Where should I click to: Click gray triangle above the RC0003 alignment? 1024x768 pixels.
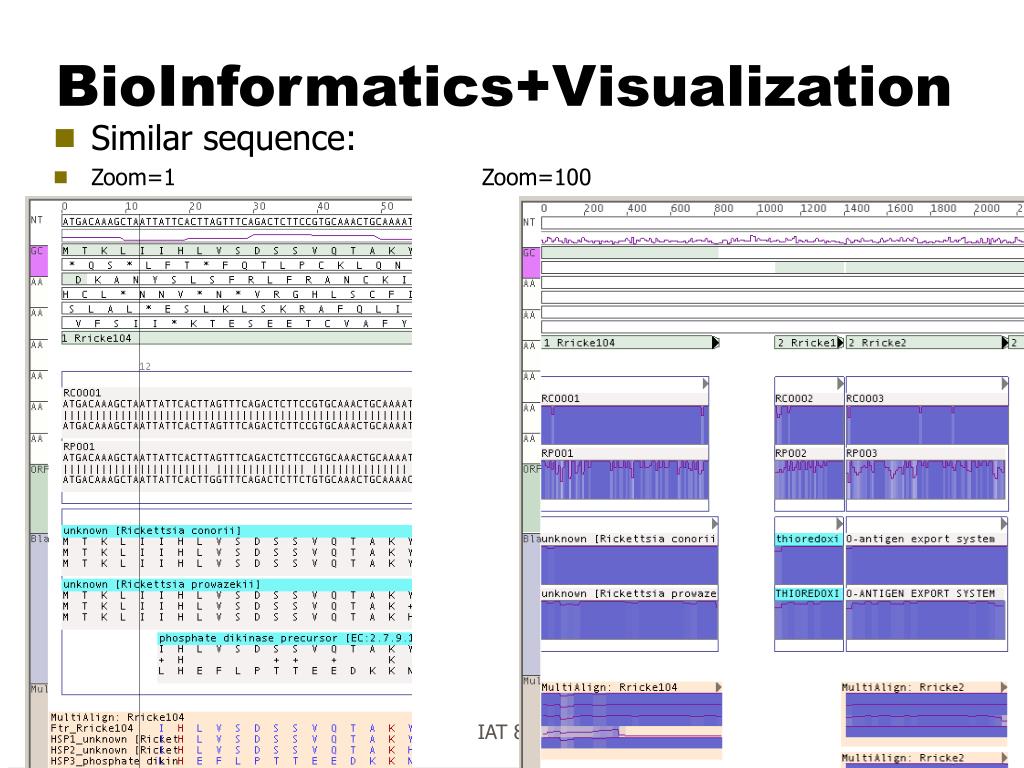point(1003,384)
